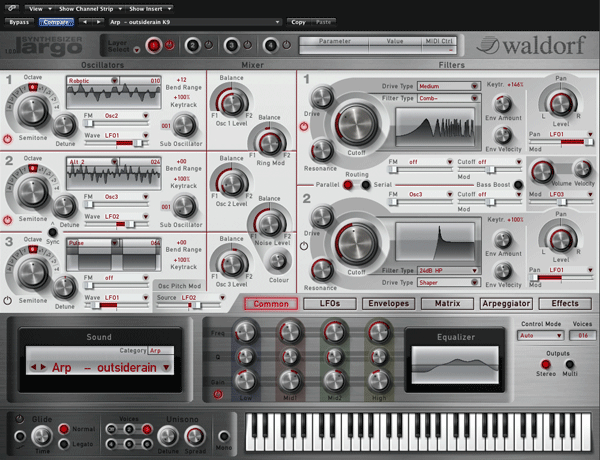This screenshot has height=460, width=600.
Task: Click the link icon in the title bar
Action: (12, 8)
